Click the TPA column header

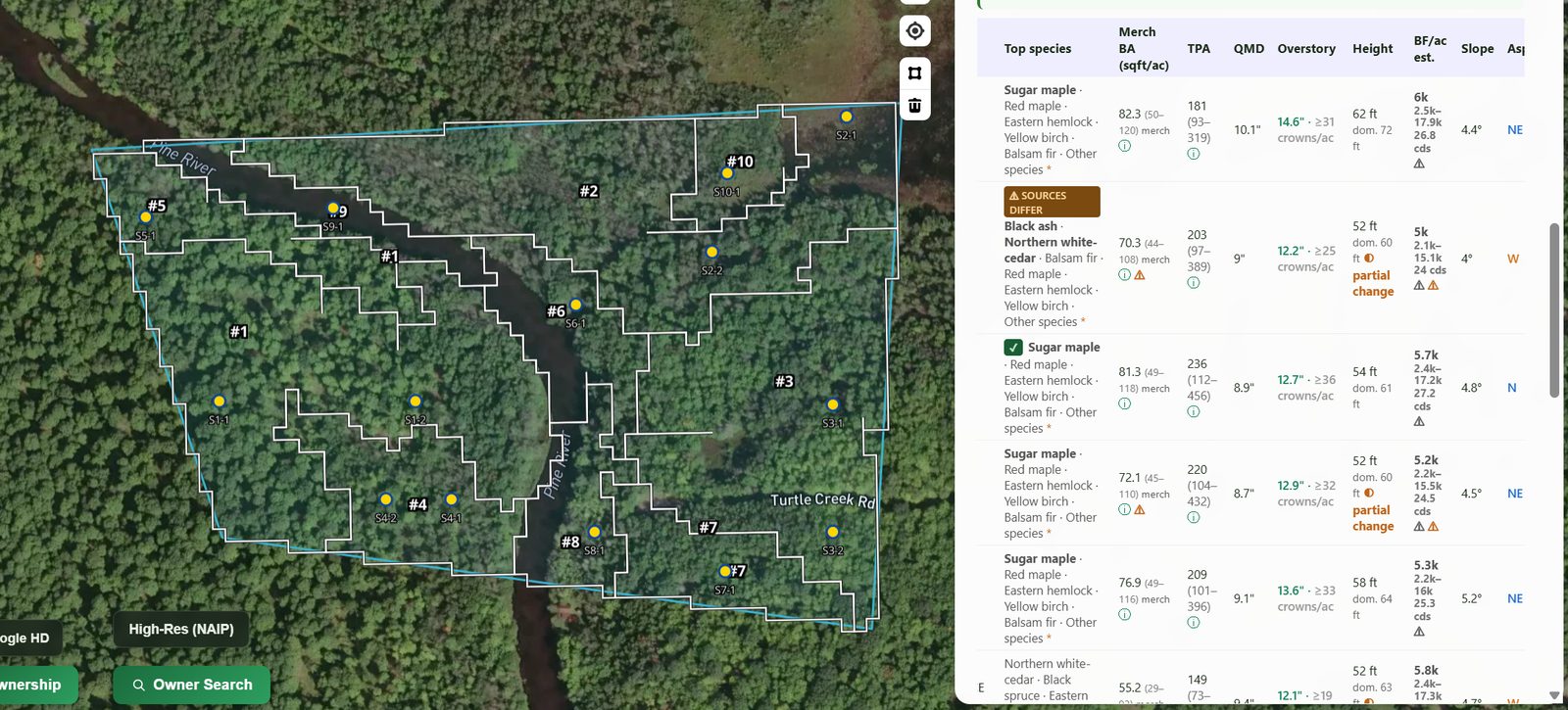[x=1199, y=49]
